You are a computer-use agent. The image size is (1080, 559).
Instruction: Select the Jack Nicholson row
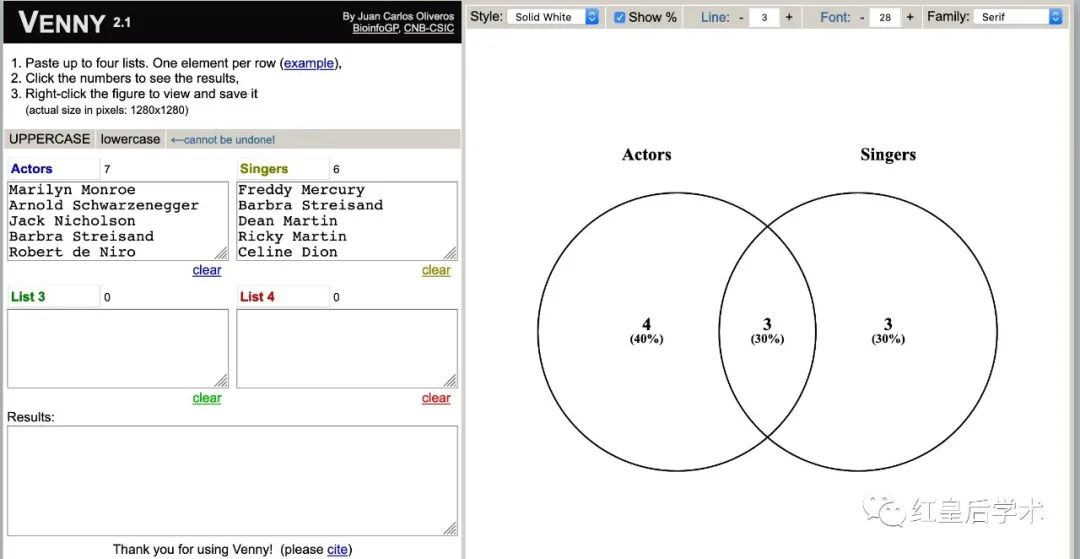[72, 221]
